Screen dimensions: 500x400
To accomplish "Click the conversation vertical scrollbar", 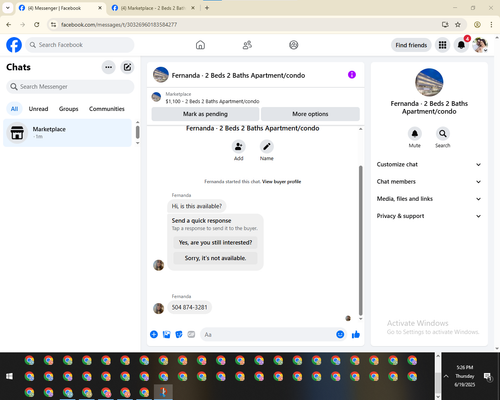I will click(x=361, y=240).
